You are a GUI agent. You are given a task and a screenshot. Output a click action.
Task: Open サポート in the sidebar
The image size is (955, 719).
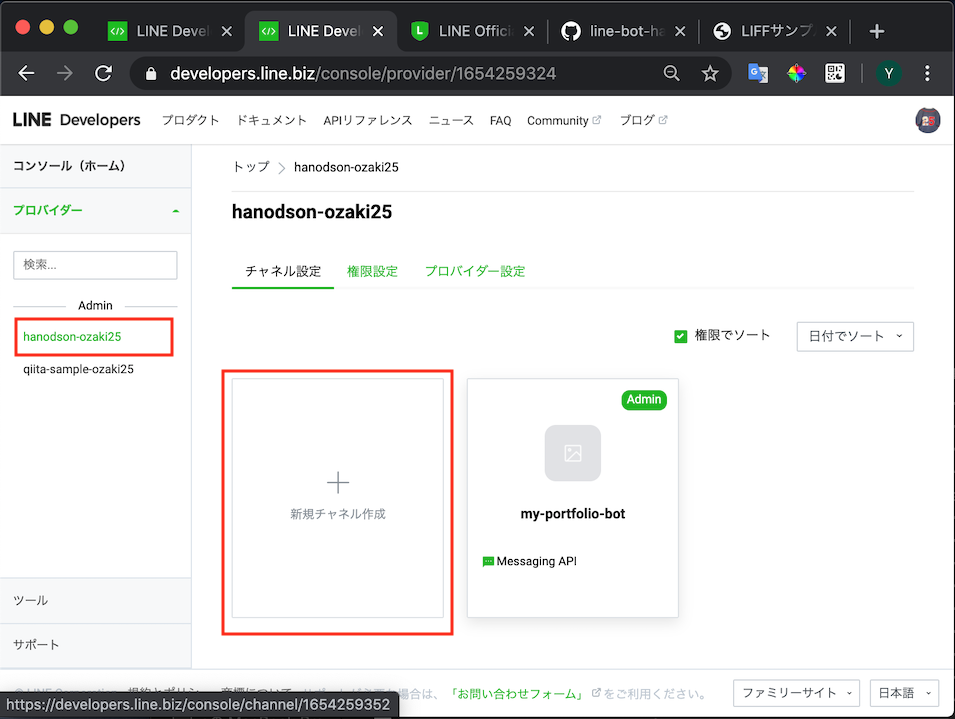click(x=96, y=645)
